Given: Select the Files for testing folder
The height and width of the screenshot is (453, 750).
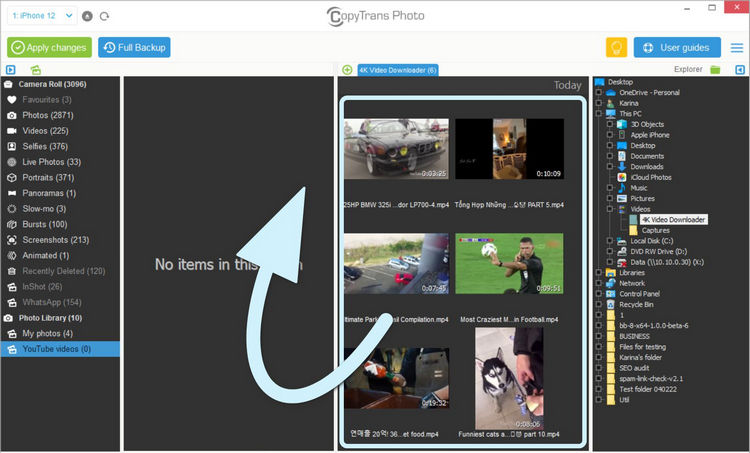Looking at the screenshot, I should pos(642,347).
